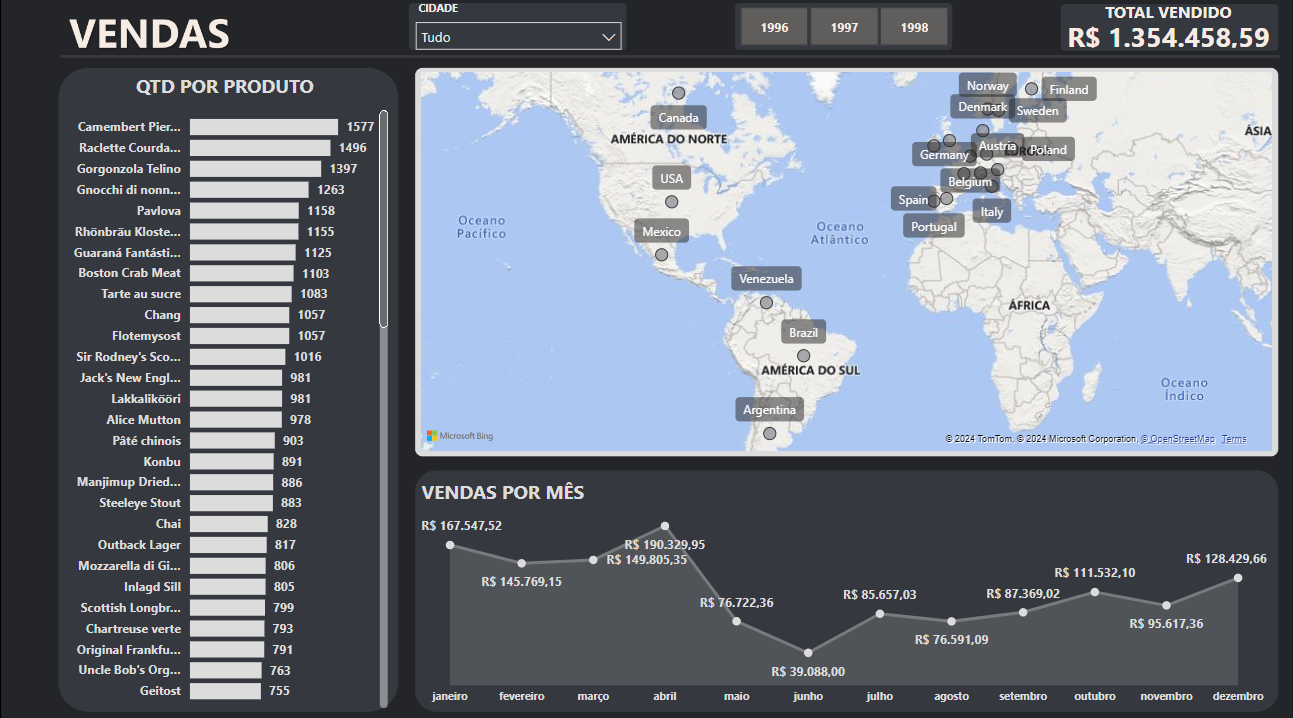Select the Outback Lager bar
This screenshot has width=1293, height=718.
tap(228, 545)
